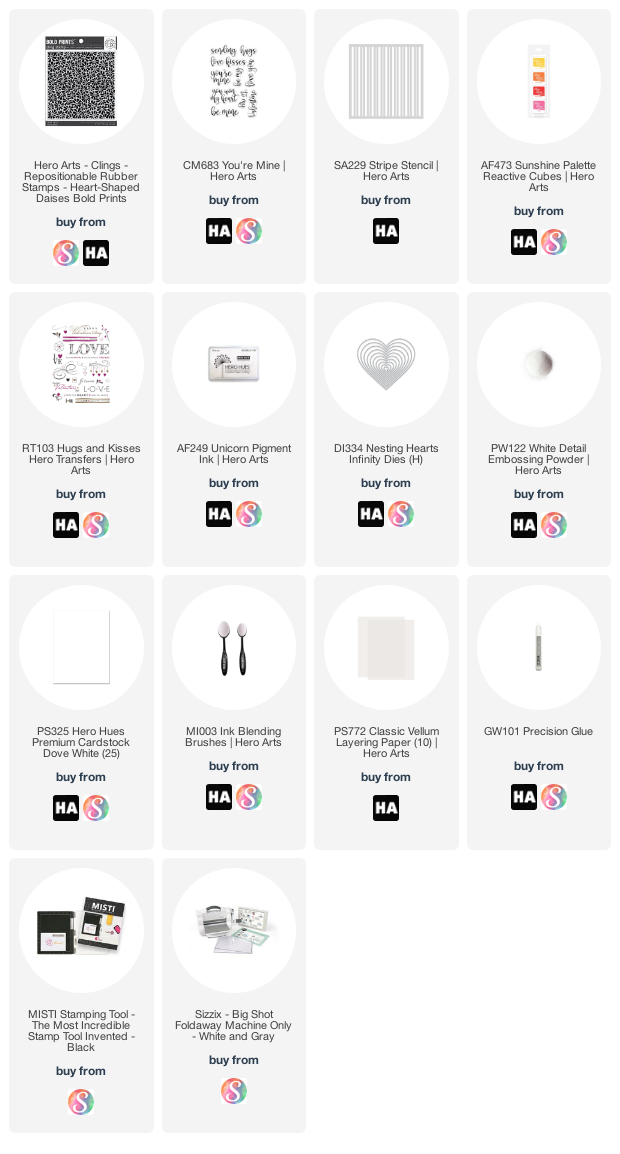This screenshot has height=1154, width=620.
Task: Click HA icon under Unicorn Pigment Ink
Action: tap(219, 514)
